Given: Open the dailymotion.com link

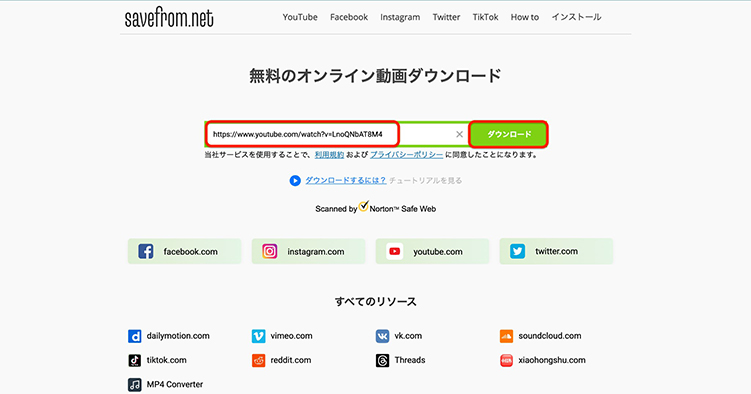Looking at the screenshot, I should click(x=178, y=336).
